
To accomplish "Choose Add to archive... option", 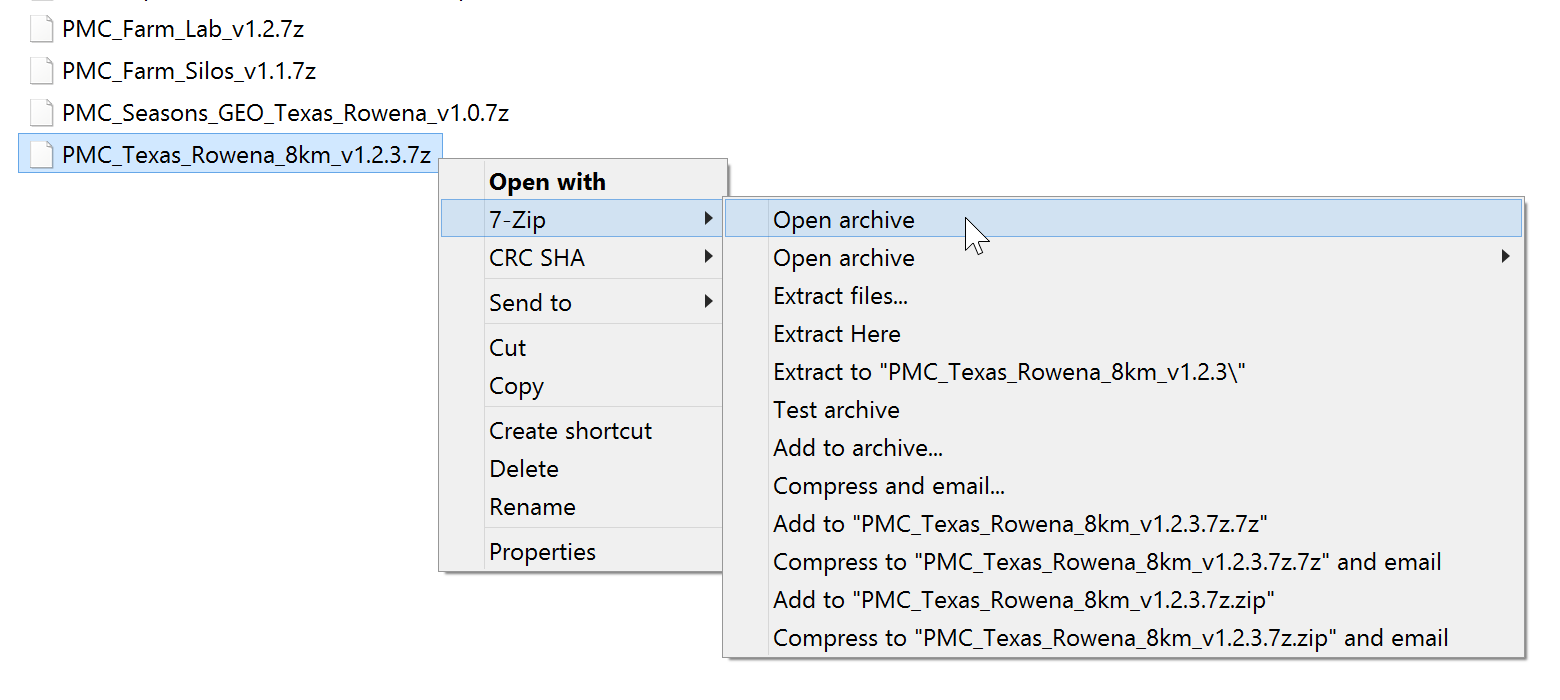I will coord(1124,448).
